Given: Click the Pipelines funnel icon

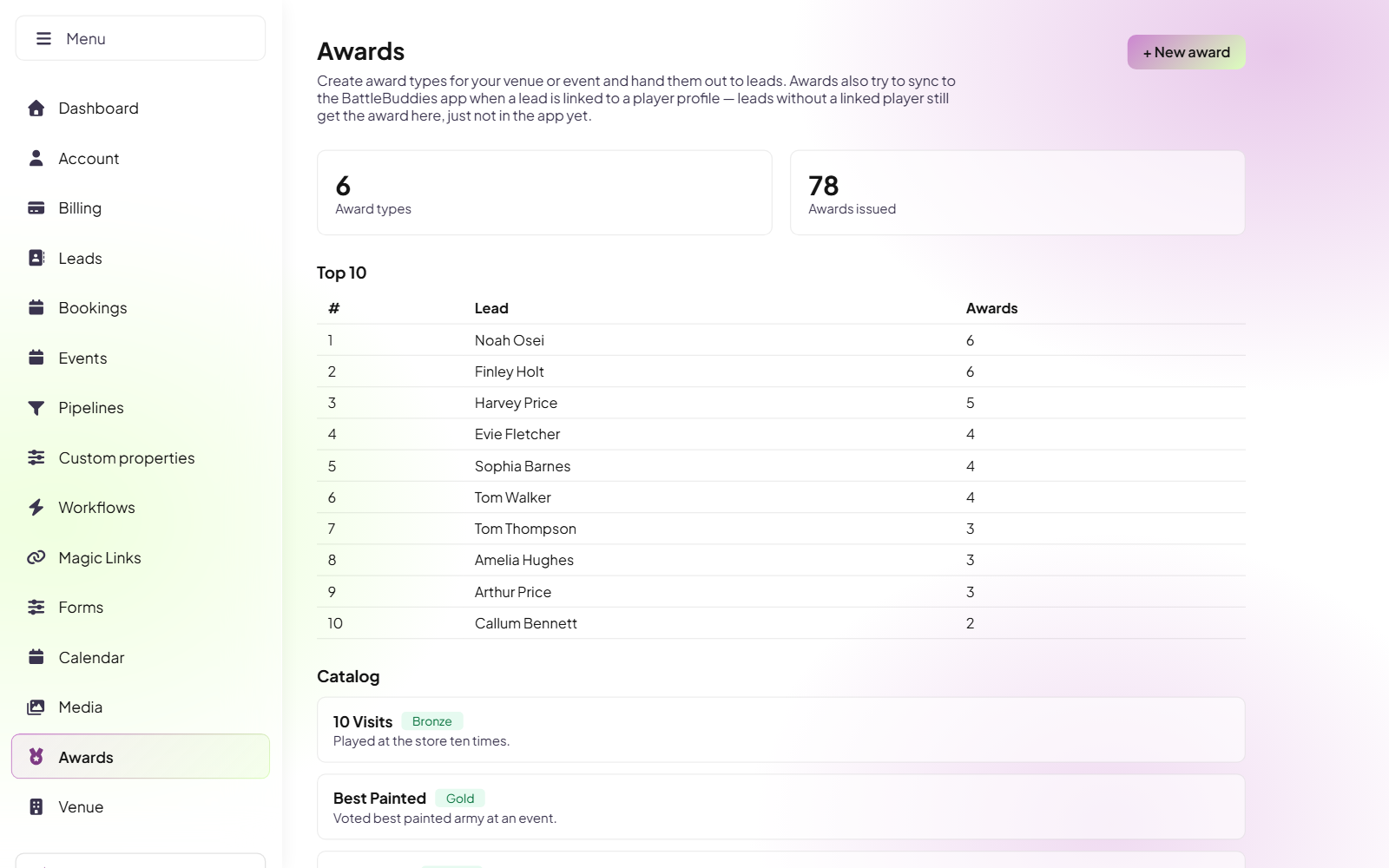Looking at the screenshot, I should pos(36,408).
